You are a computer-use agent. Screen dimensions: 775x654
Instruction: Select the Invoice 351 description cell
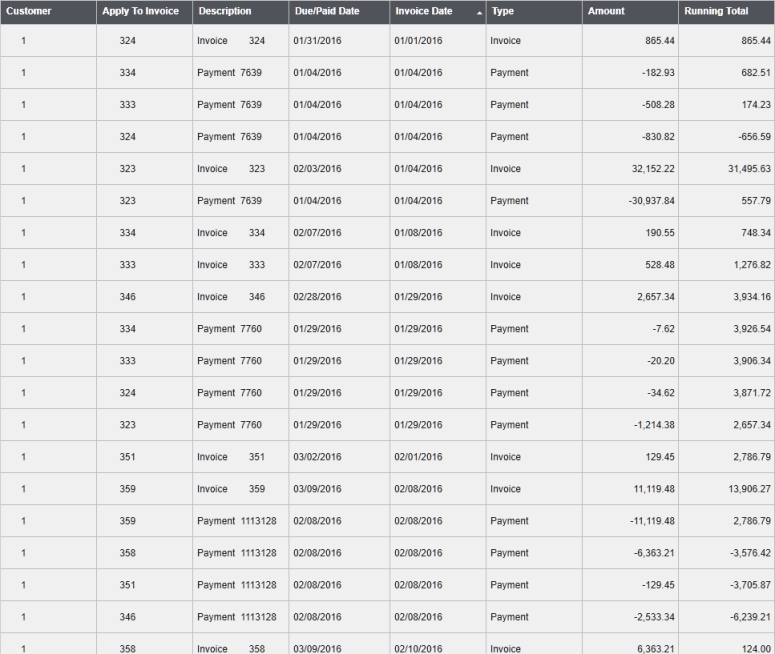[231, 457]
